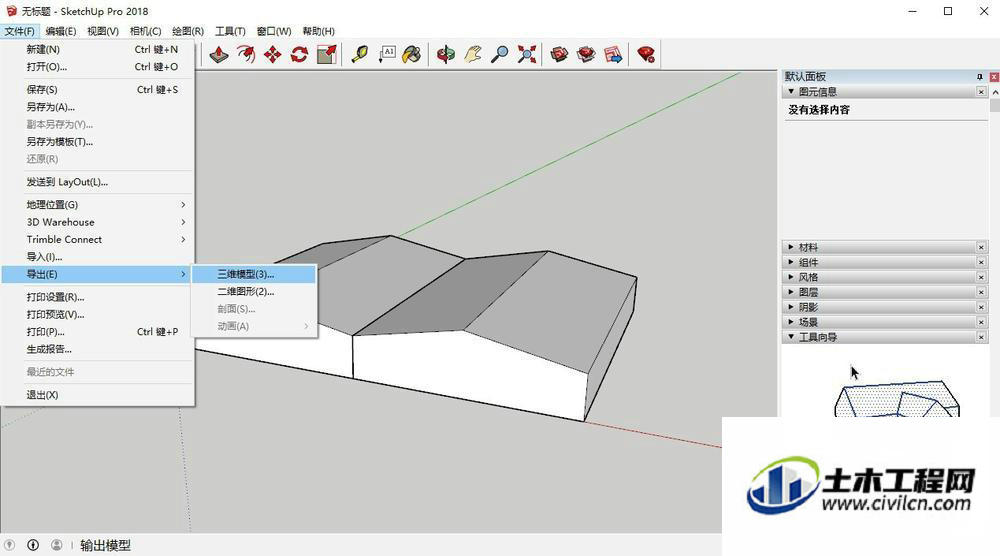This screenshot has height=556, width=1000.
Task: Select the Tape Measure tool
Action: coord(360,54)
